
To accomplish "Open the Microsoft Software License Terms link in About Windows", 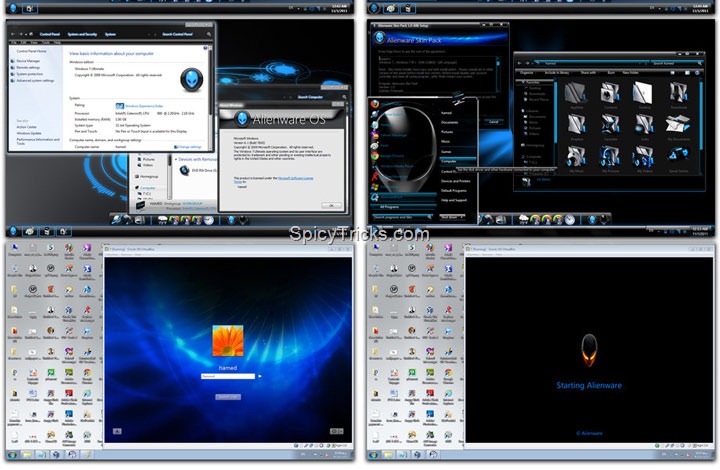I will pos(296,178).
